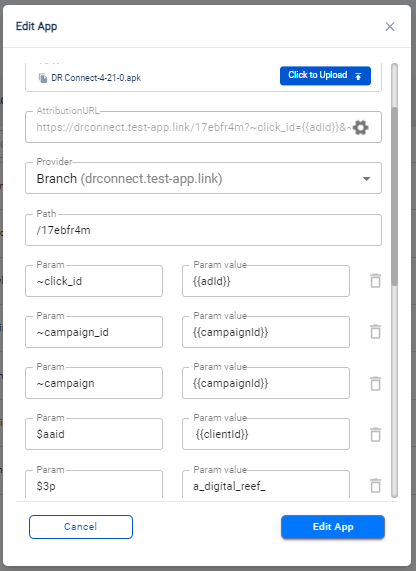Click the DR Connect apk file icon

tap(43, 78)
